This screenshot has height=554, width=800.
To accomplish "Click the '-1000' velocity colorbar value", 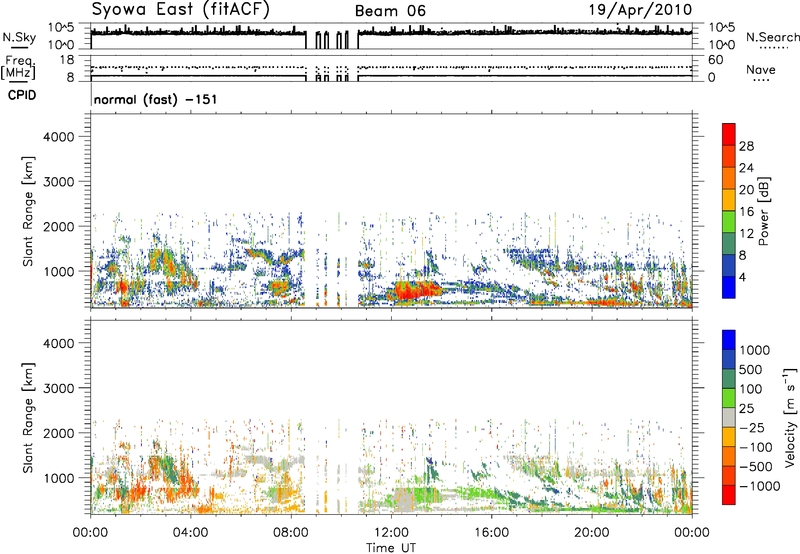I will click(759, 486).
